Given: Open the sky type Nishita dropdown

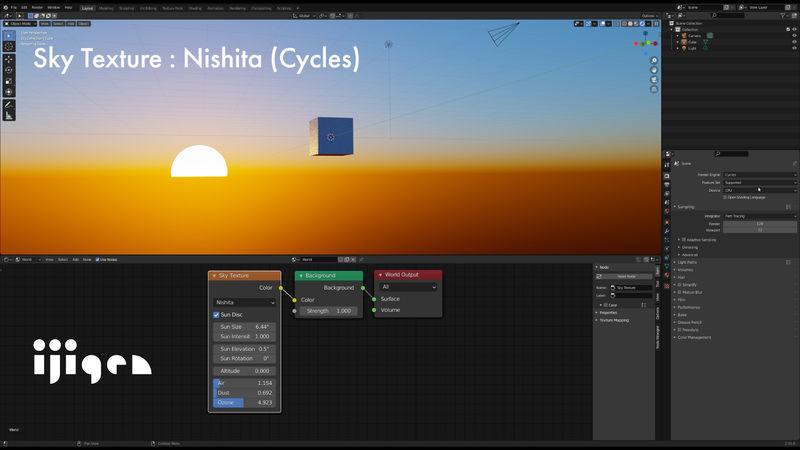Looking at the screenshot, I should 244,303.
